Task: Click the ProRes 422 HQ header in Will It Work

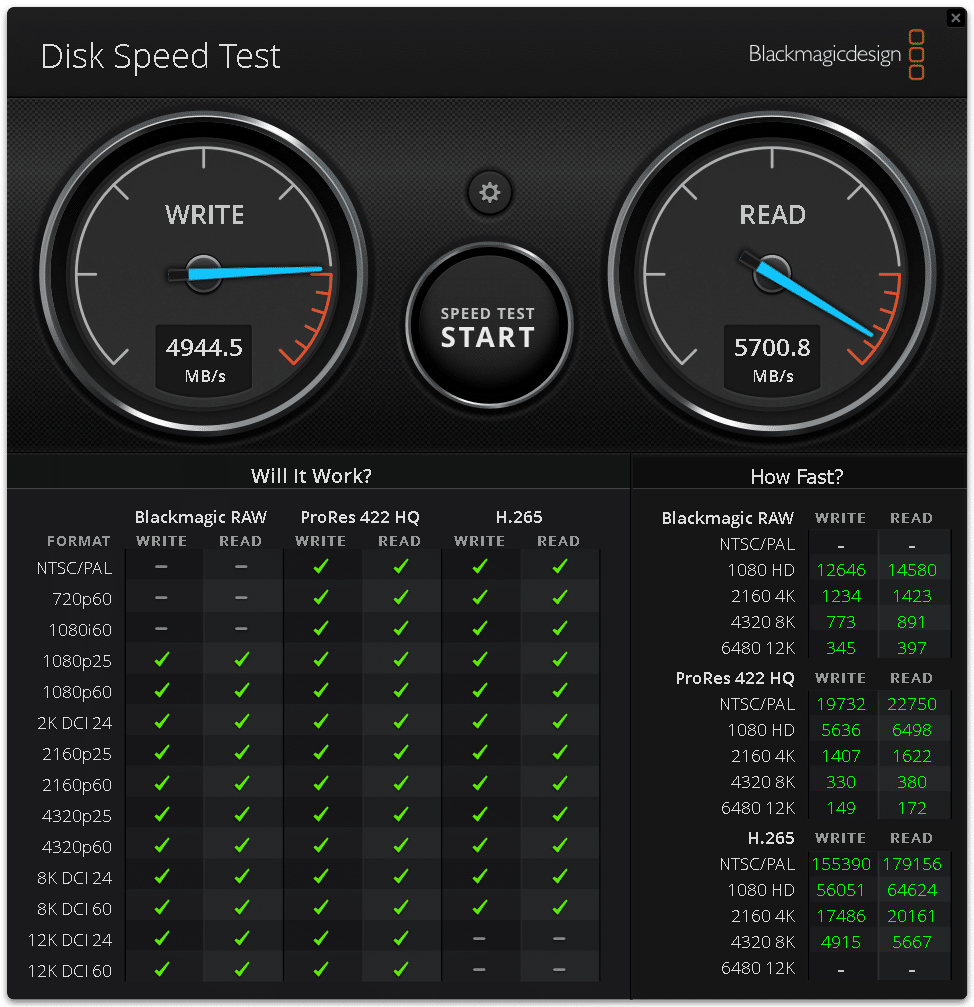Action: click(360, 517)
